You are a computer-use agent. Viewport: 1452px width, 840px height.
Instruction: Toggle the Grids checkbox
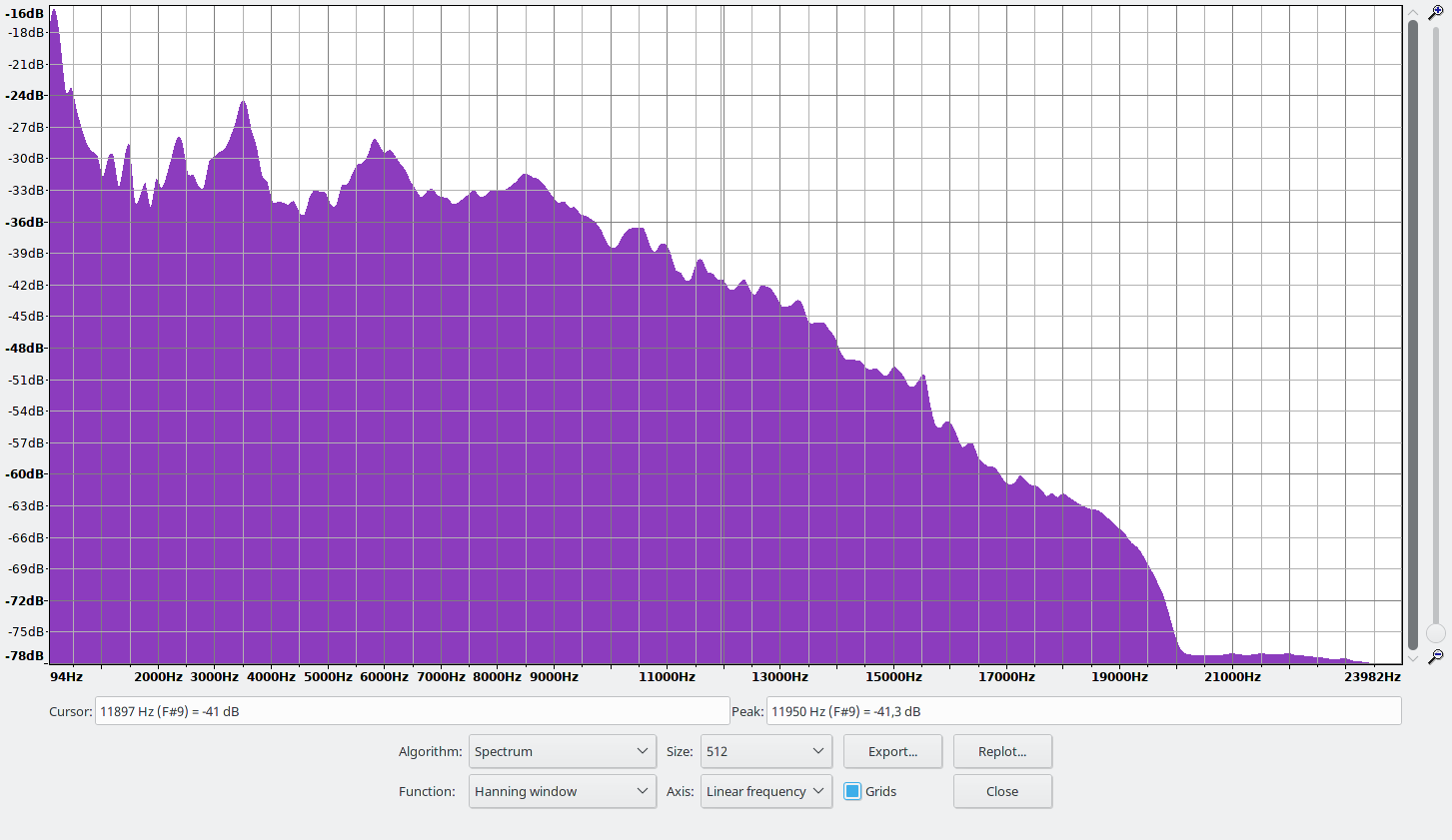[x=852, y=791]
